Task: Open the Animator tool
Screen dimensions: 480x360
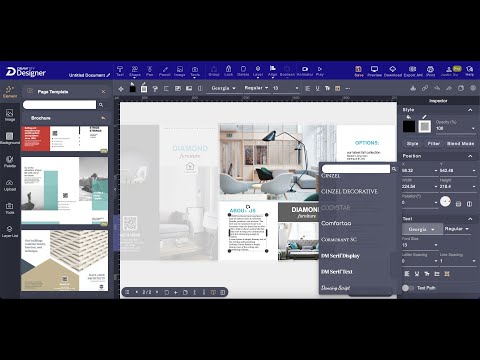Action: [x=305, y=71]
